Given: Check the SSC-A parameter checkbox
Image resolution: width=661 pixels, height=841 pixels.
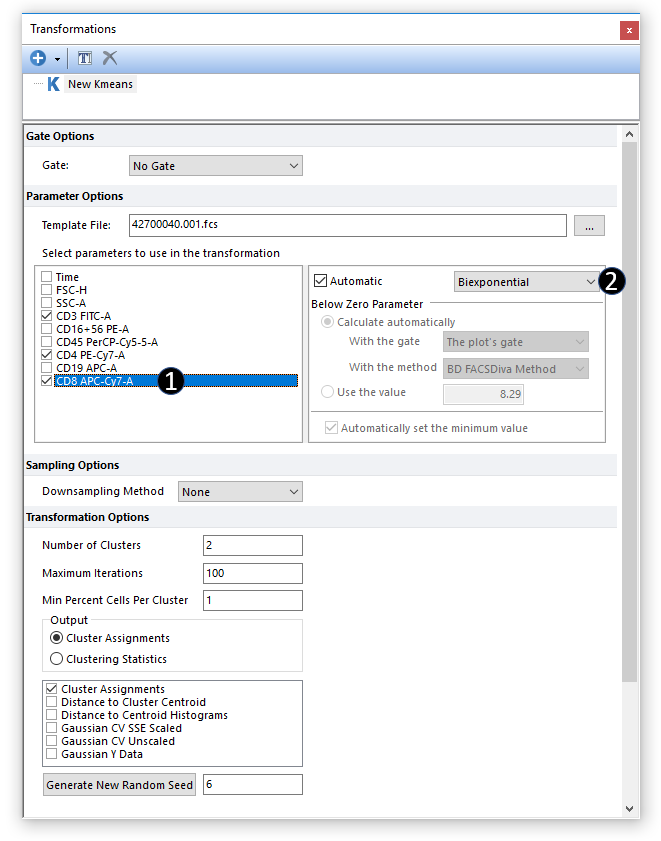Looking at the screenshot, I should [47, 303].
